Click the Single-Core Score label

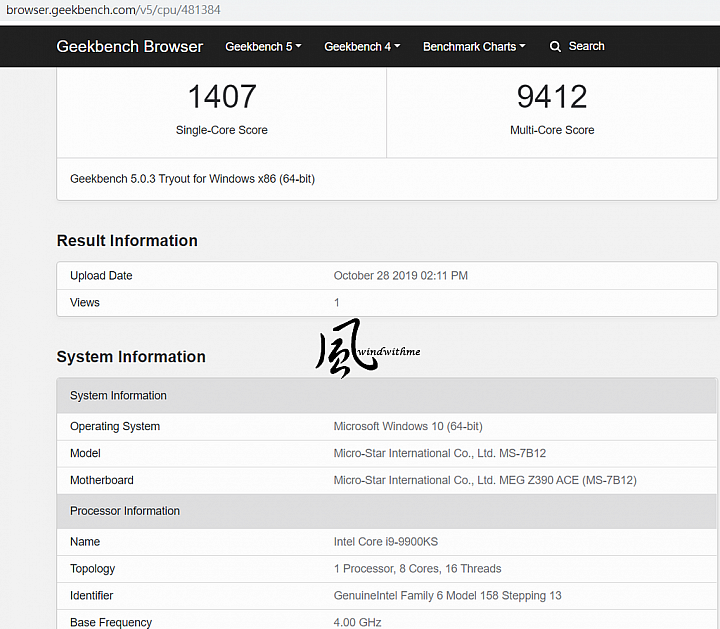pos(222,130)
